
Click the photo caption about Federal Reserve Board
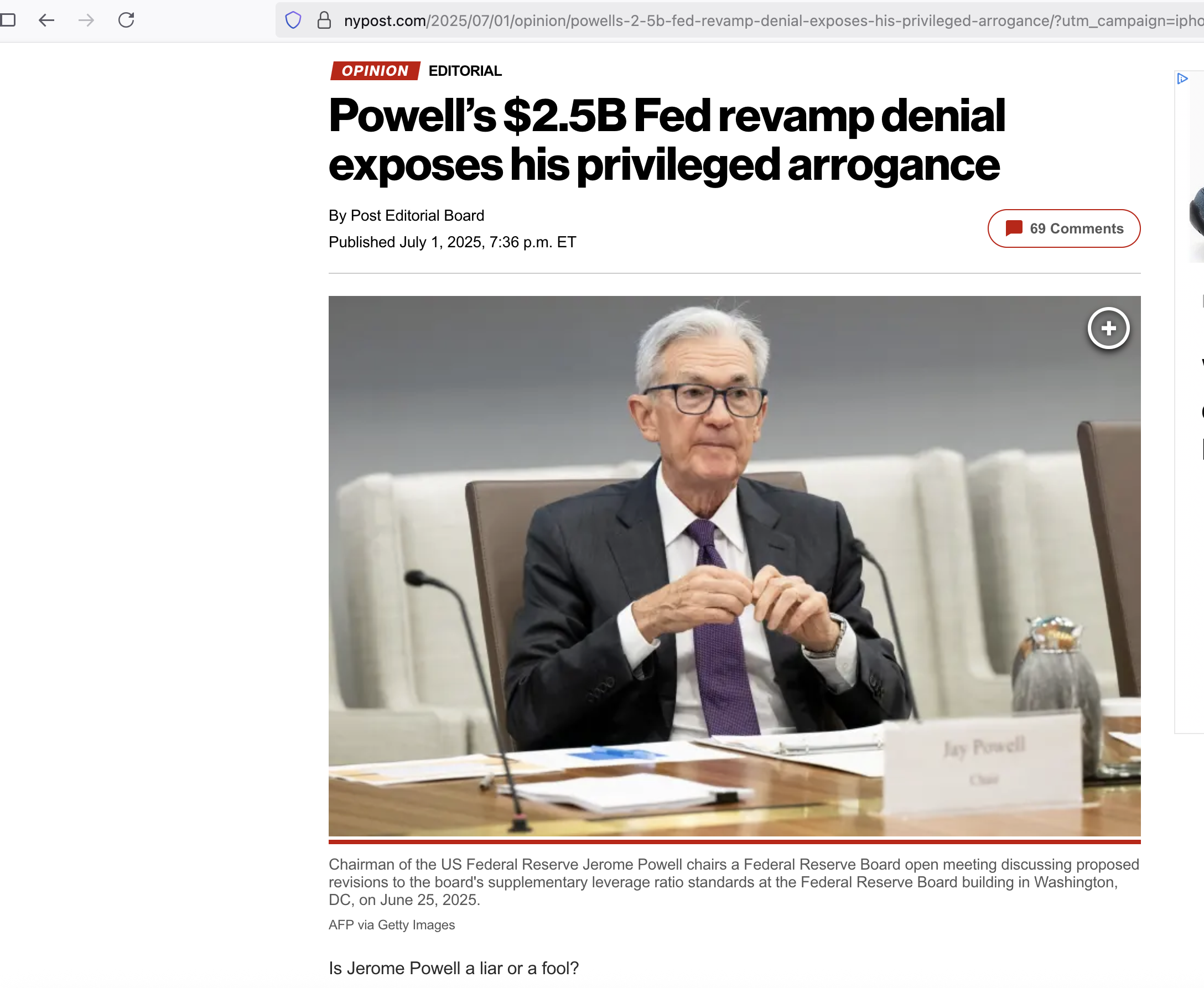(734, 882)
